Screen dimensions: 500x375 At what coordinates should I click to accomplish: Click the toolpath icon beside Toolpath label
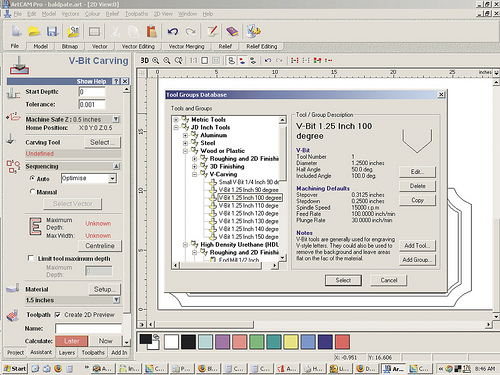point(13,315)
